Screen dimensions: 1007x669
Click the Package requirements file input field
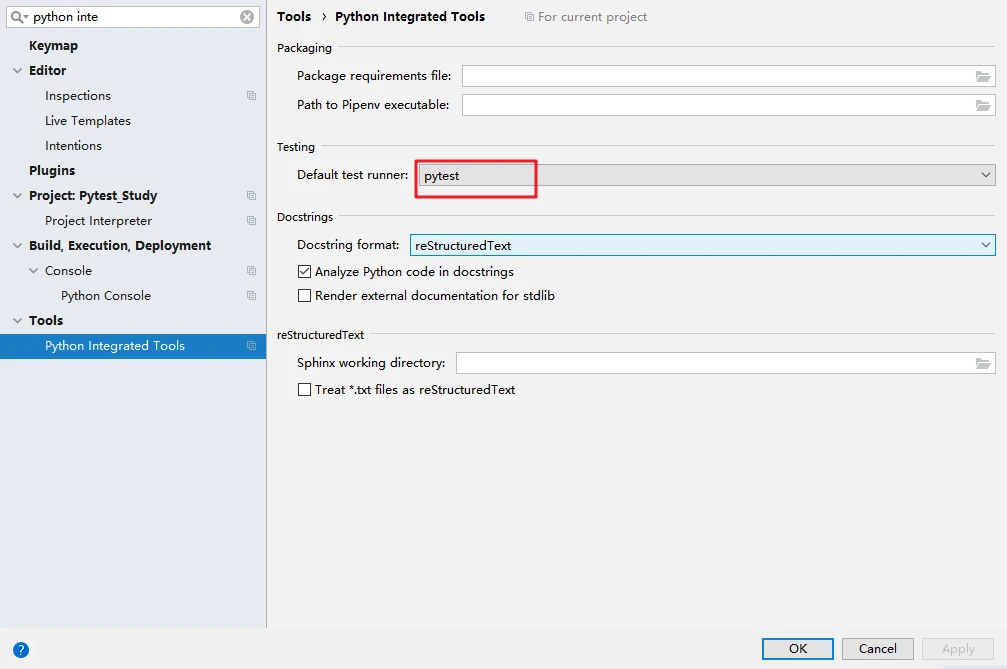(716, 76)
